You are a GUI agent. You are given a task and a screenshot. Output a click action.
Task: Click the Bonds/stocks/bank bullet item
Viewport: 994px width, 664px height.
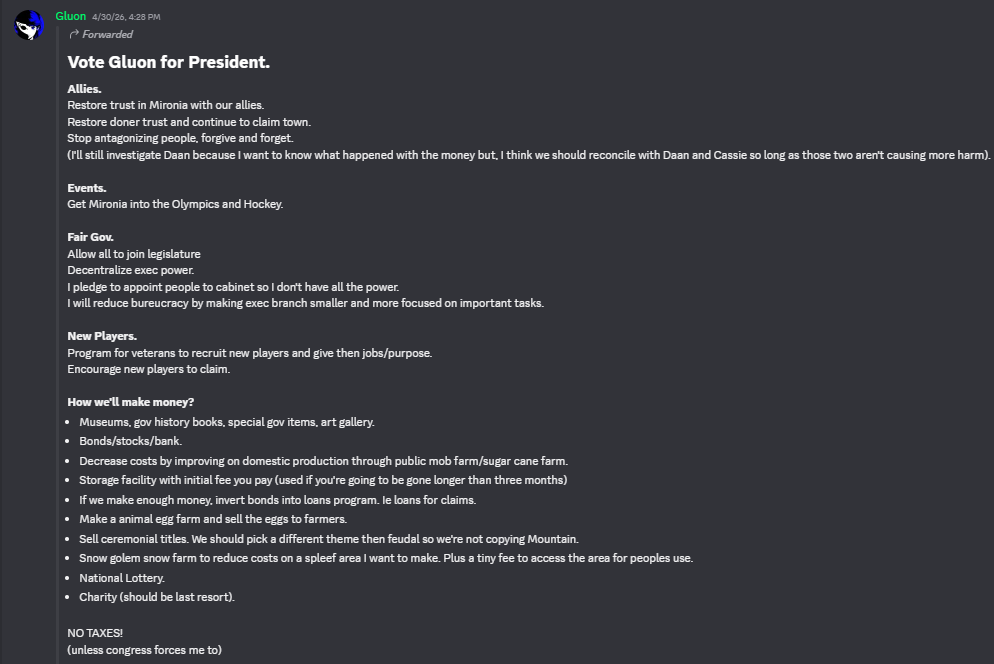[131, 441]
